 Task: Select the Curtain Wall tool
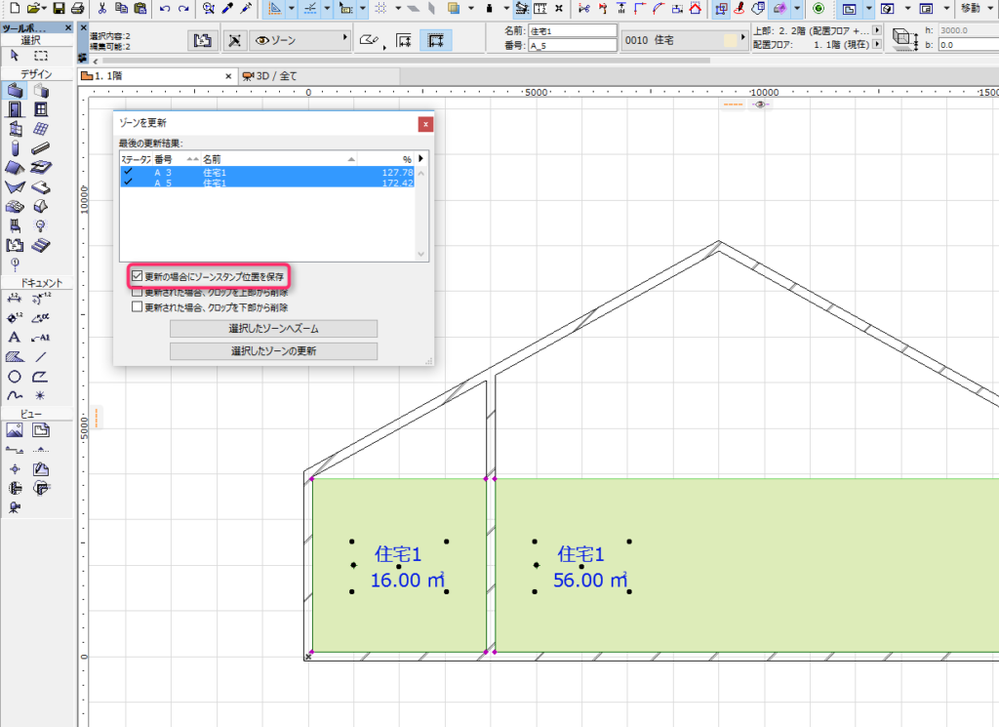(x=41, y=129)
